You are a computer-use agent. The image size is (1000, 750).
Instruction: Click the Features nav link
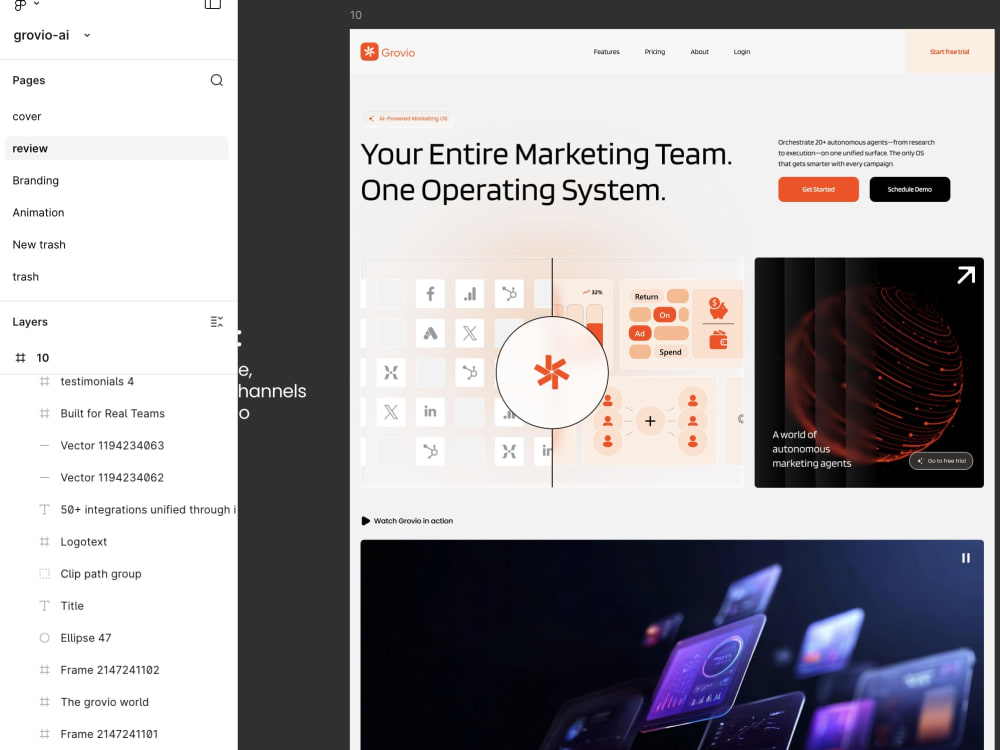coord(607,52)
